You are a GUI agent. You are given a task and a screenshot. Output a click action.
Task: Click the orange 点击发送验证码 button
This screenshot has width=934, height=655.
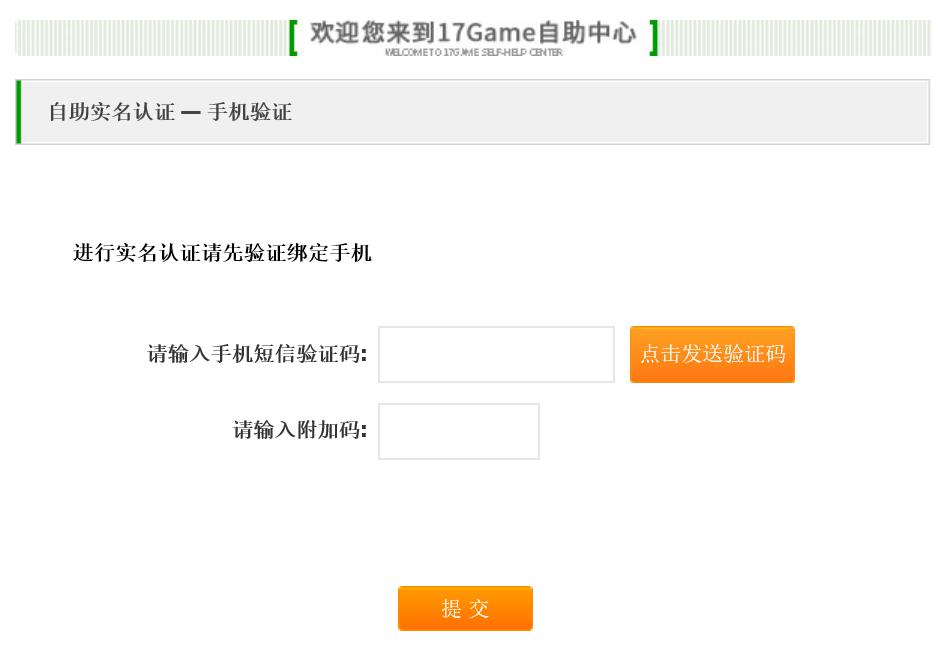(x=712, y=354)
